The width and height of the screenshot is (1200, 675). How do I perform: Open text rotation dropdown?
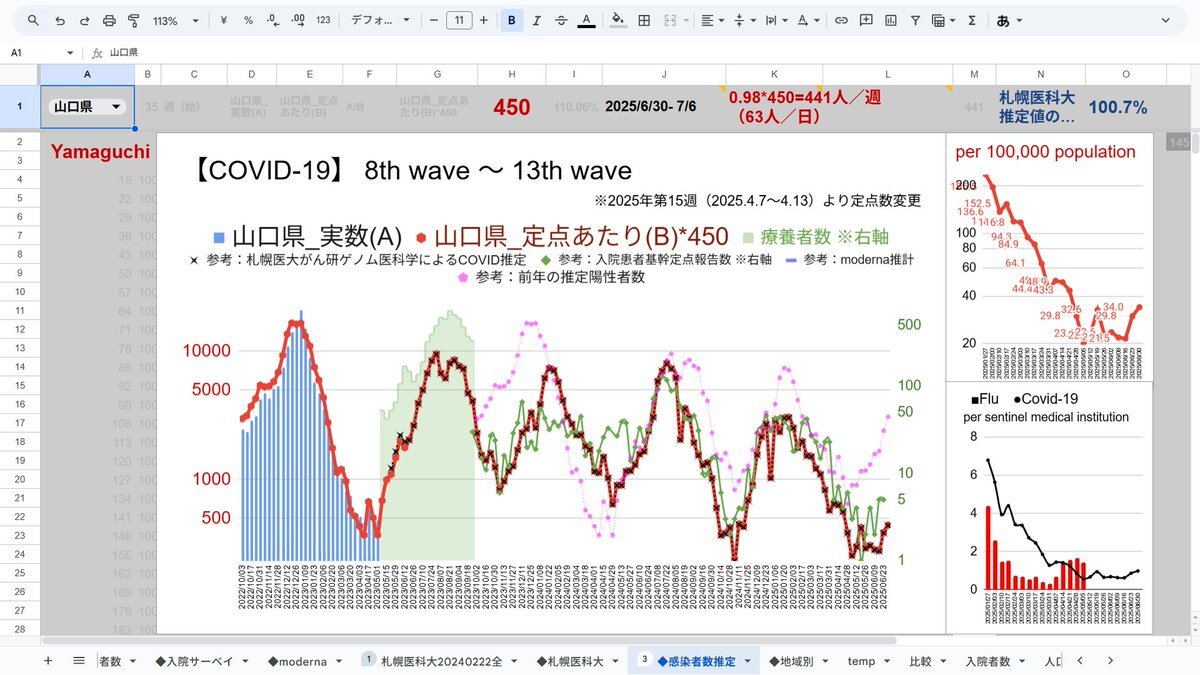(807, 20)
